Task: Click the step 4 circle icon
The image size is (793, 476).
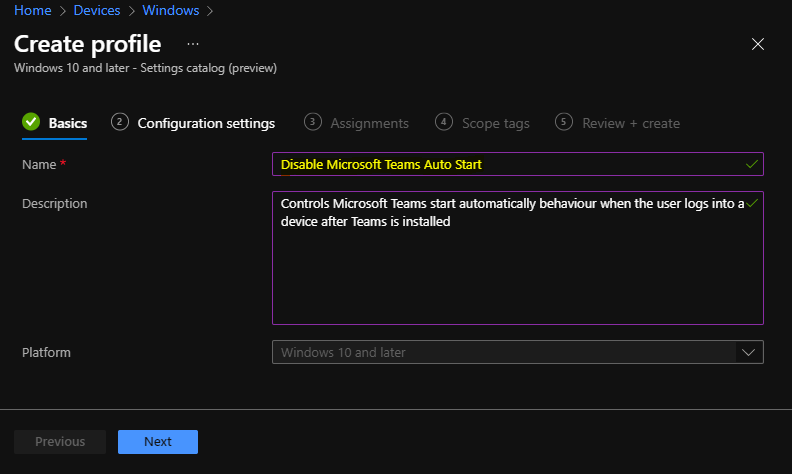Action: point(444,122)
